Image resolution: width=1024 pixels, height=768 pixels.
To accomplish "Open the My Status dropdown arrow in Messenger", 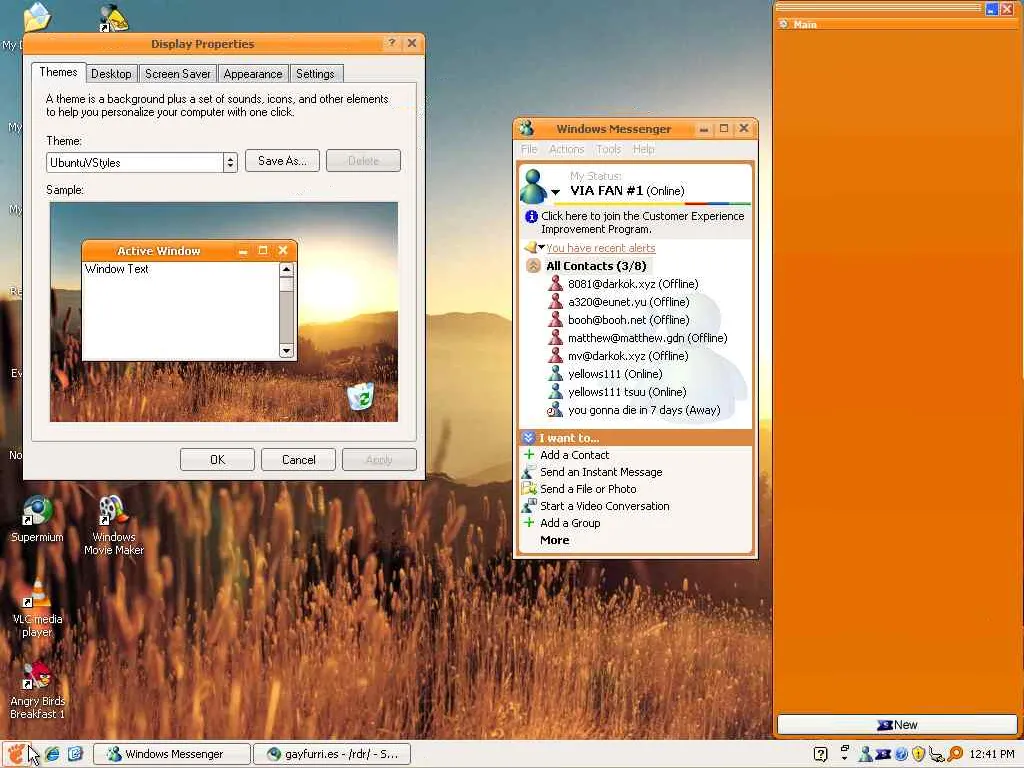I will coord(555,192).
